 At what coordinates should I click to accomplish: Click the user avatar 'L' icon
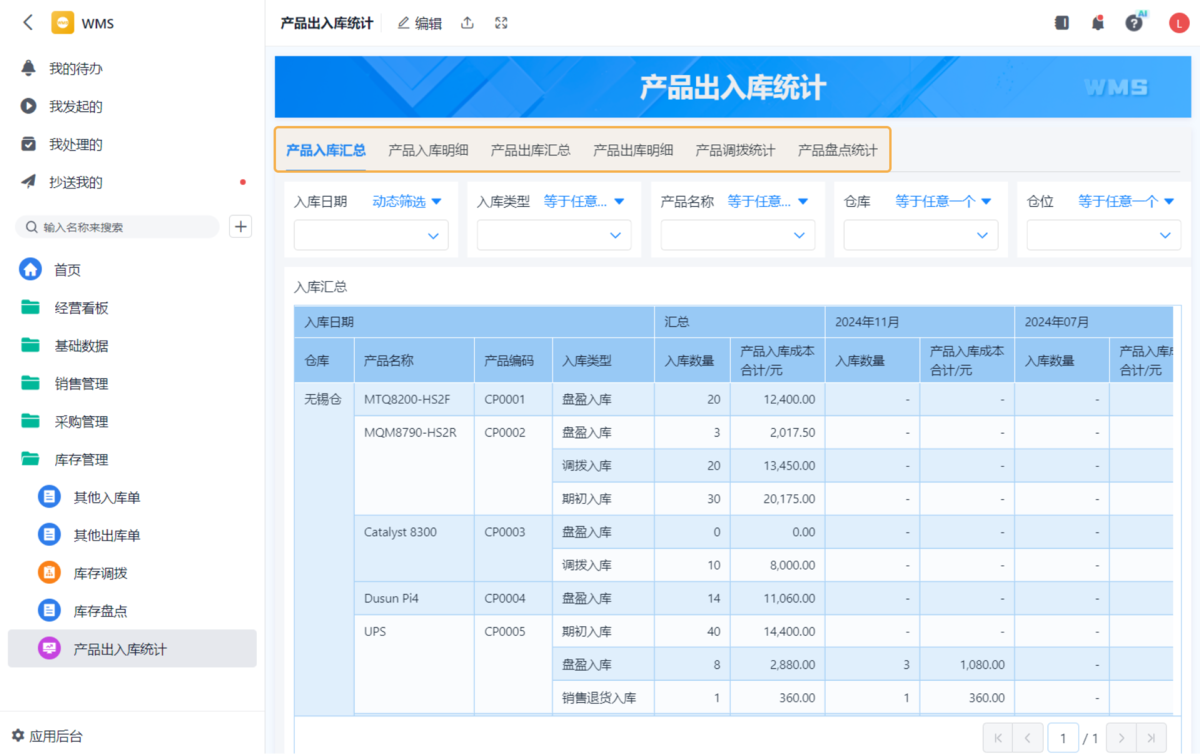(x=1178, y=23)
